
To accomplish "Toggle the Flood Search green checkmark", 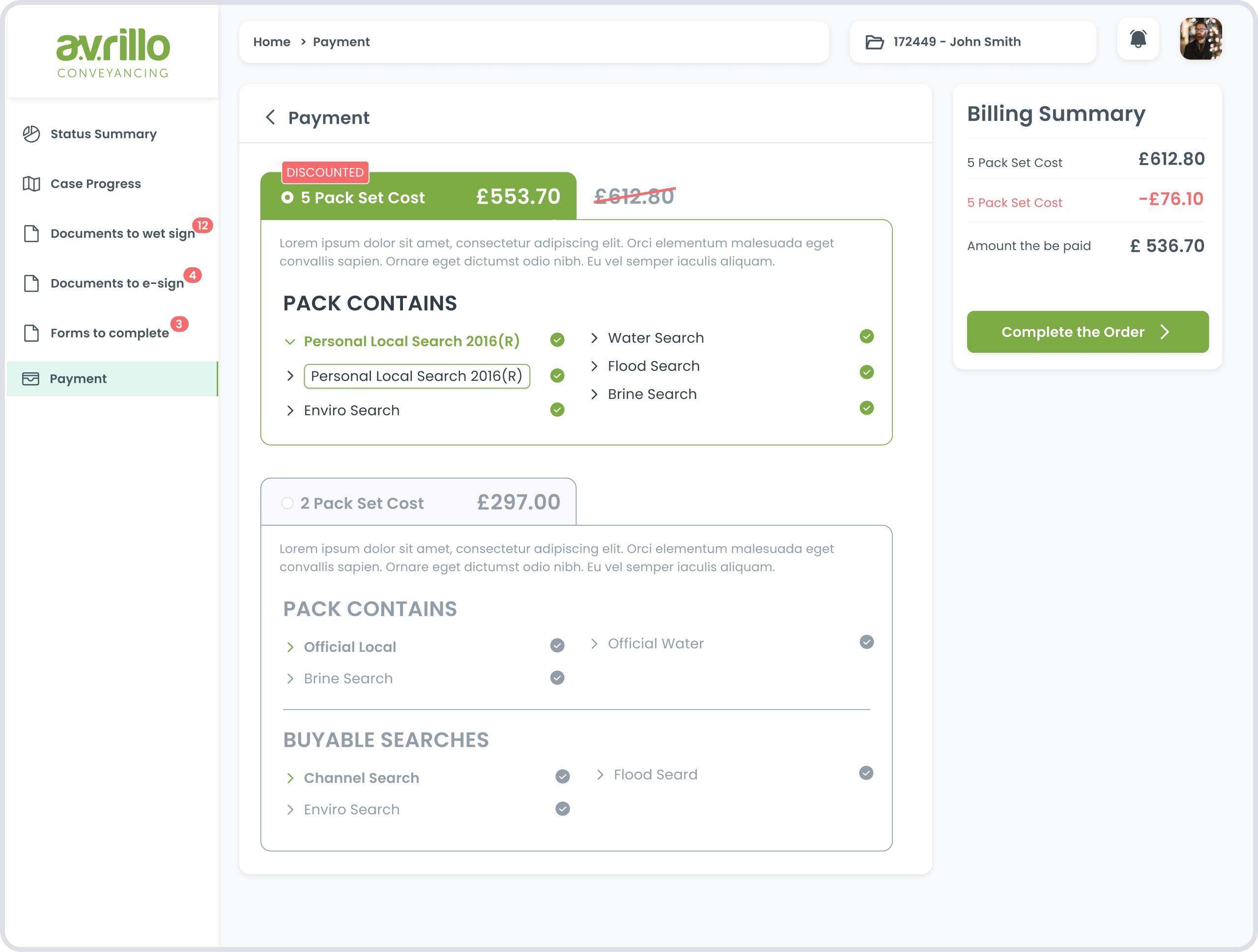I will point(866,372).
